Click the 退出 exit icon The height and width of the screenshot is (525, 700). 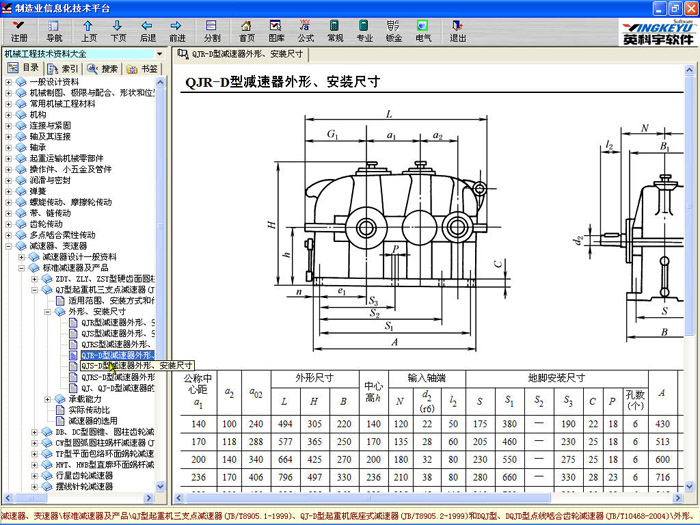(458, 30)
